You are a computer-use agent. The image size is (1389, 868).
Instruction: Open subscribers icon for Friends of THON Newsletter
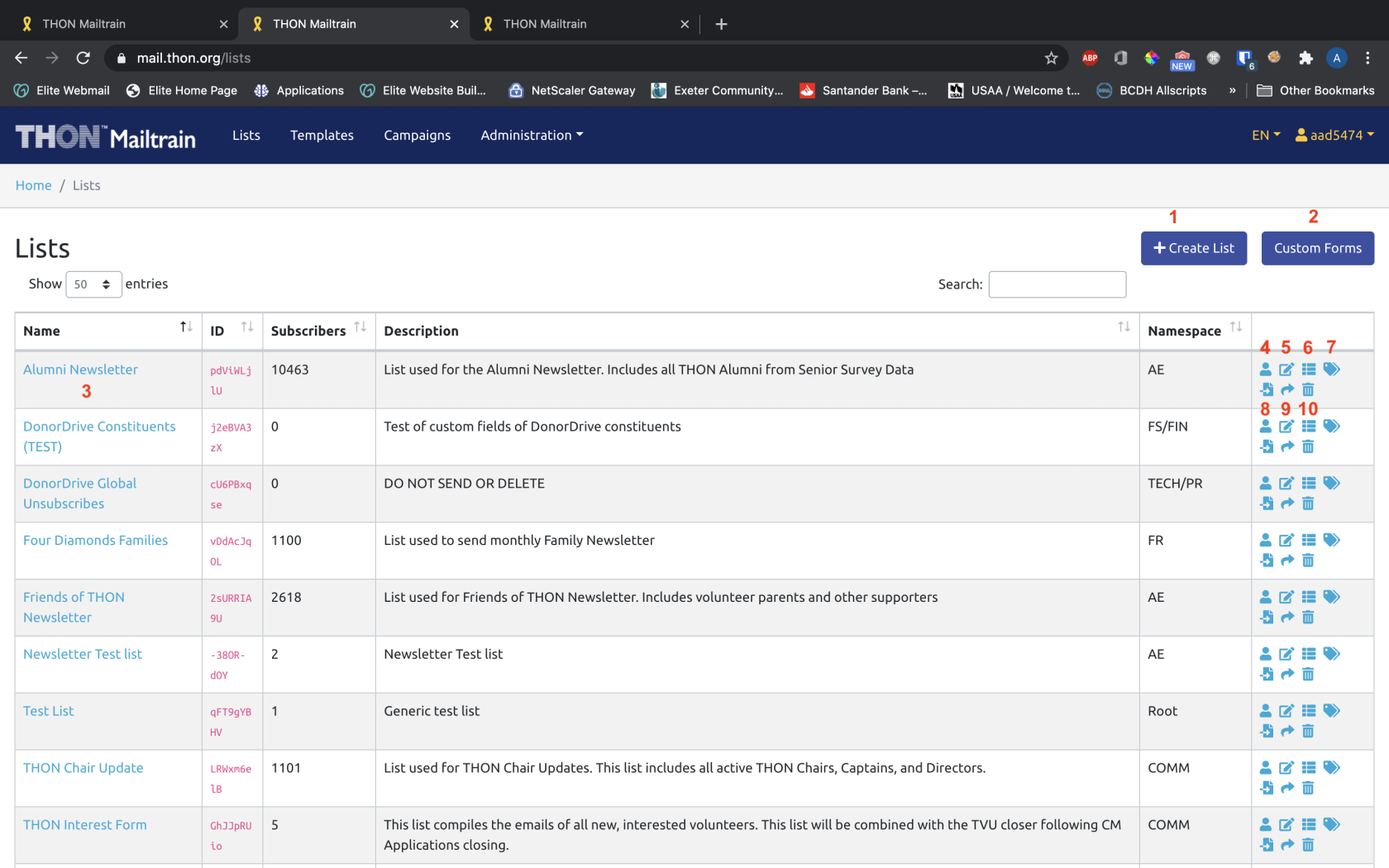click(1266, 597)
